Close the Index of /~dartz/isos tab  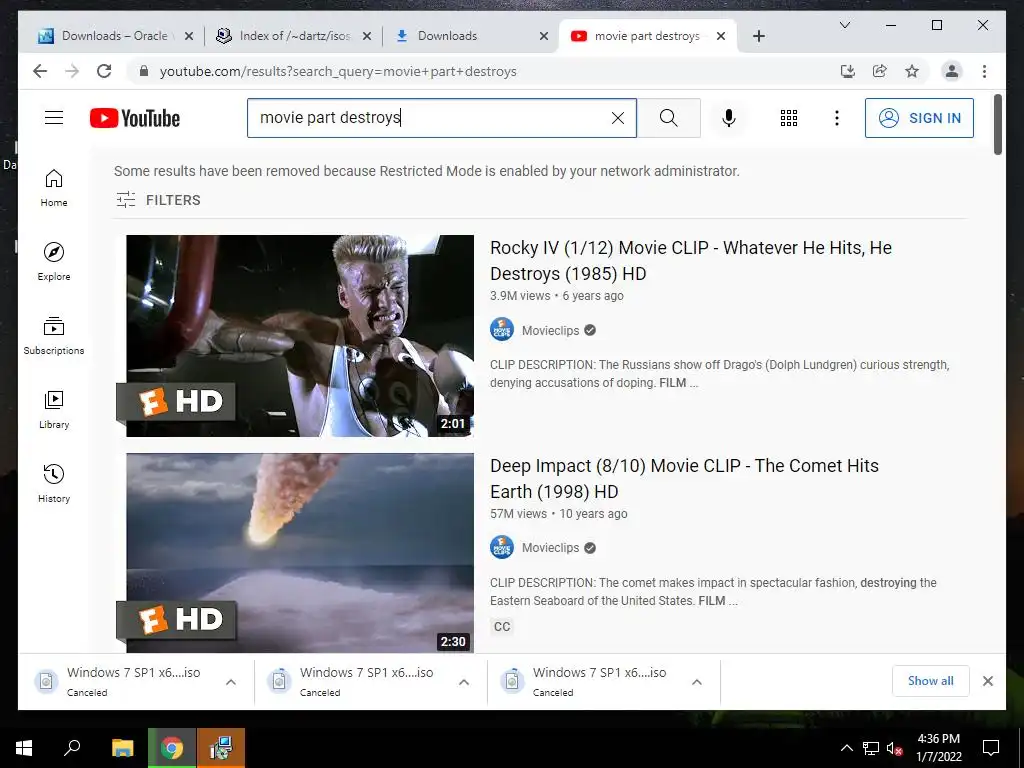coord(367,36)
